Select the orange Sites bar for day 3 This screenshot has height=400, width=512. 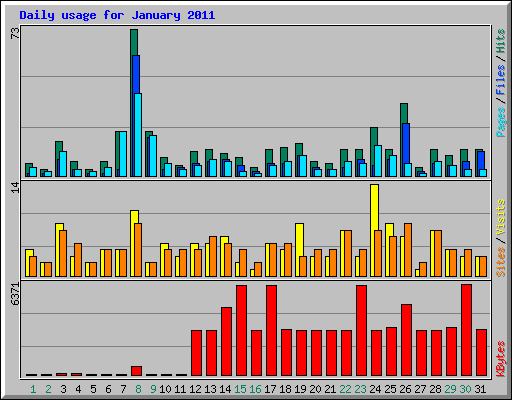pyautogui.click(x=63, y=253)
